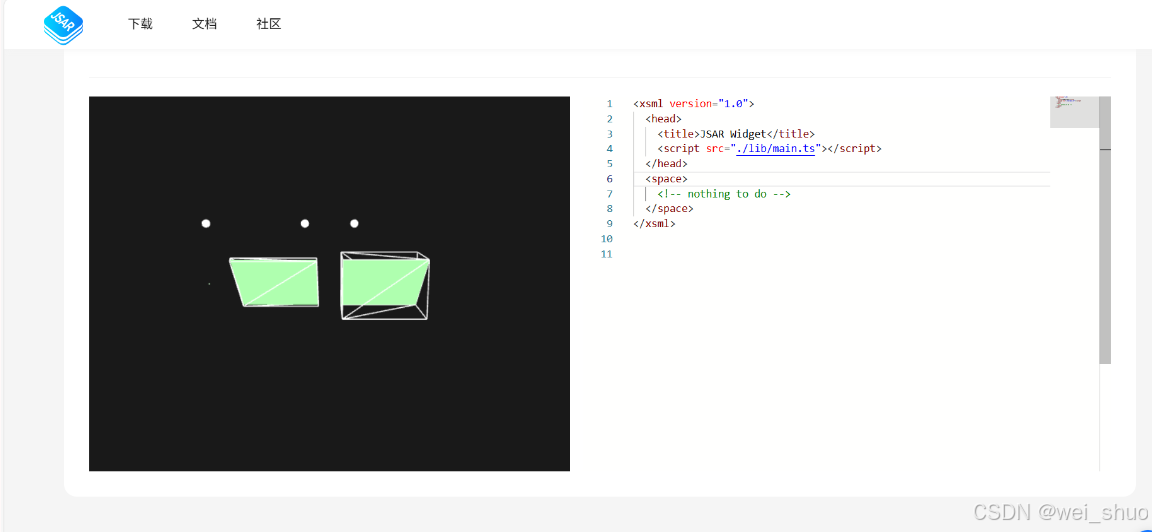Click the 'nothing to do' comment
Screen dimensions: 1152x532
click(724, 194)
